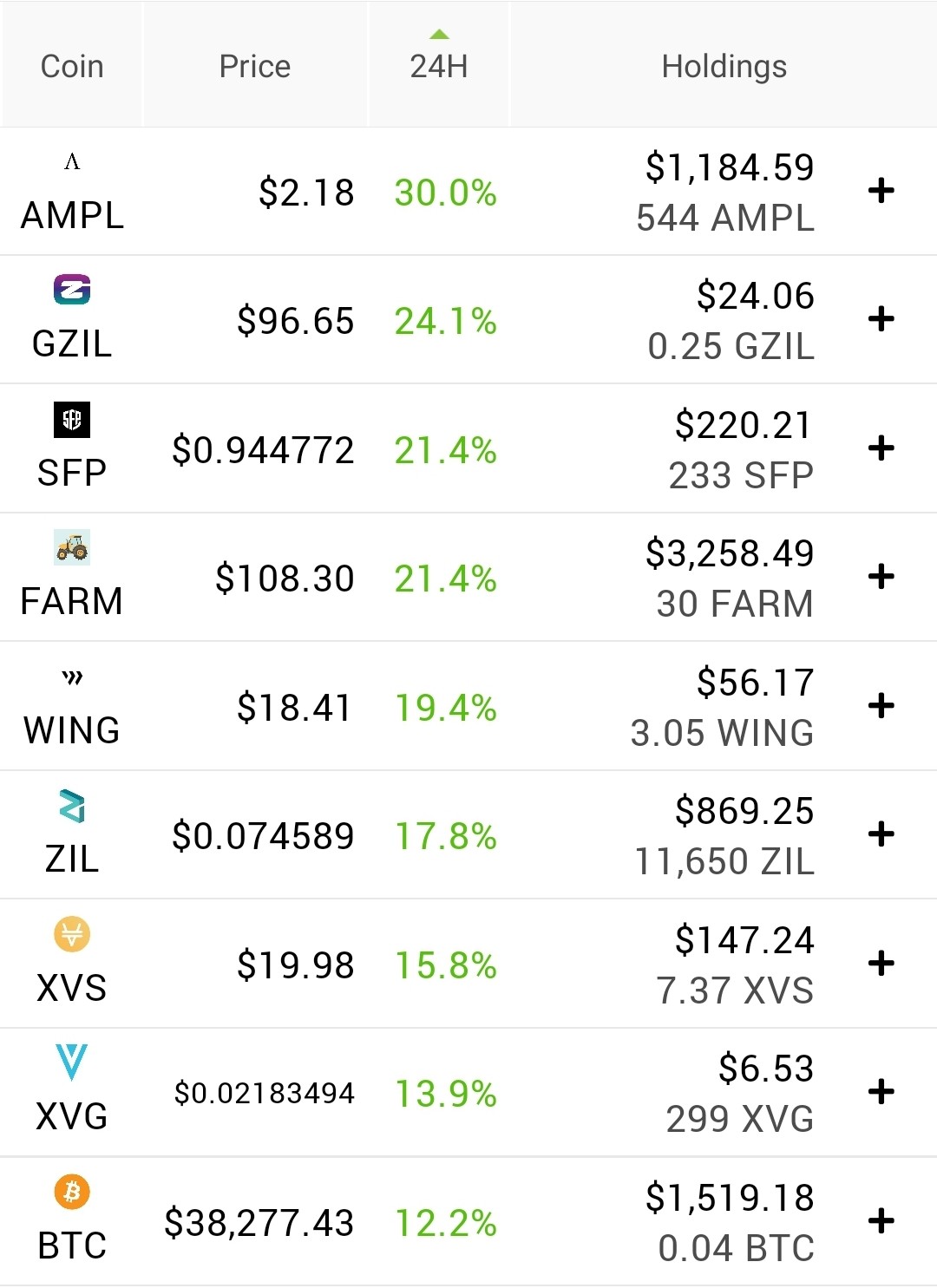Sort by the 24H column header

[439, 65]
